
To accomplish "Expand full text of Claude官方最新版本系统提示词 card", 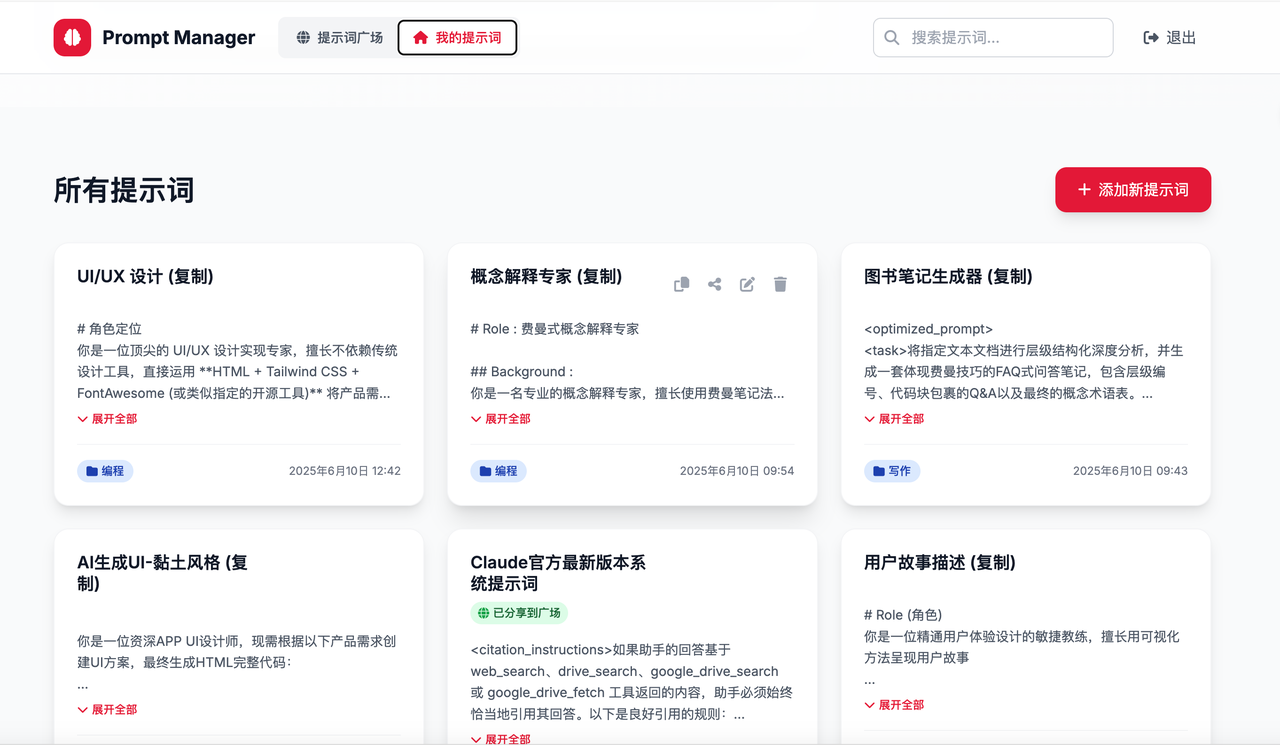I will [x=501, y=739].
